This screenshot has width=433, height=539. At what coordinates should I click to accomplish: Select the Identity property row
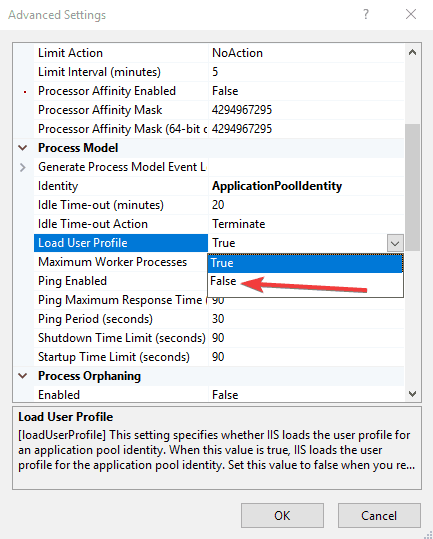coord(219,186)
